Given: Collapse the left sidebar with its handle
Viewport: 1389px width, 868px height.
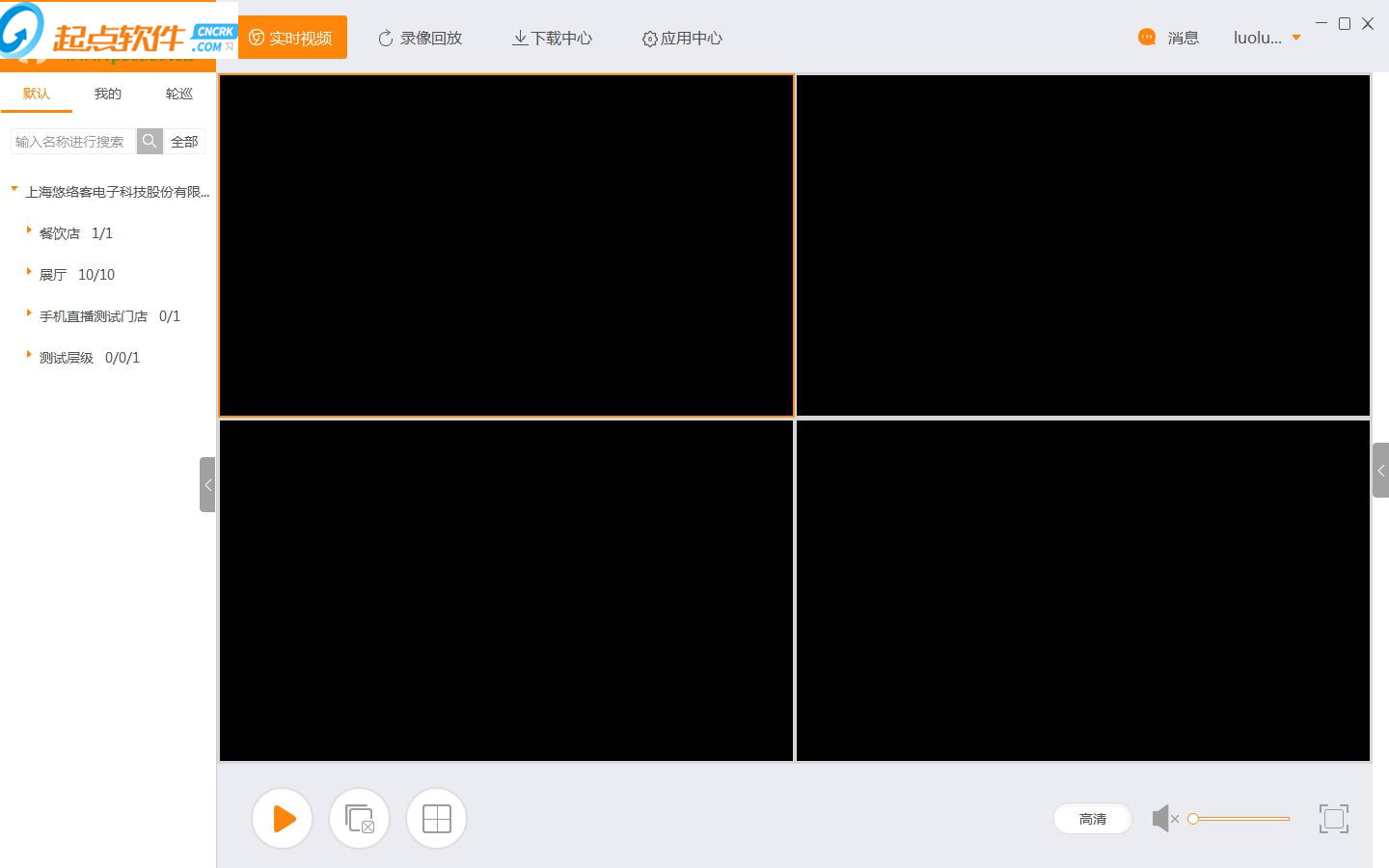Looking at the screenshot, I should tap(207, 485).
